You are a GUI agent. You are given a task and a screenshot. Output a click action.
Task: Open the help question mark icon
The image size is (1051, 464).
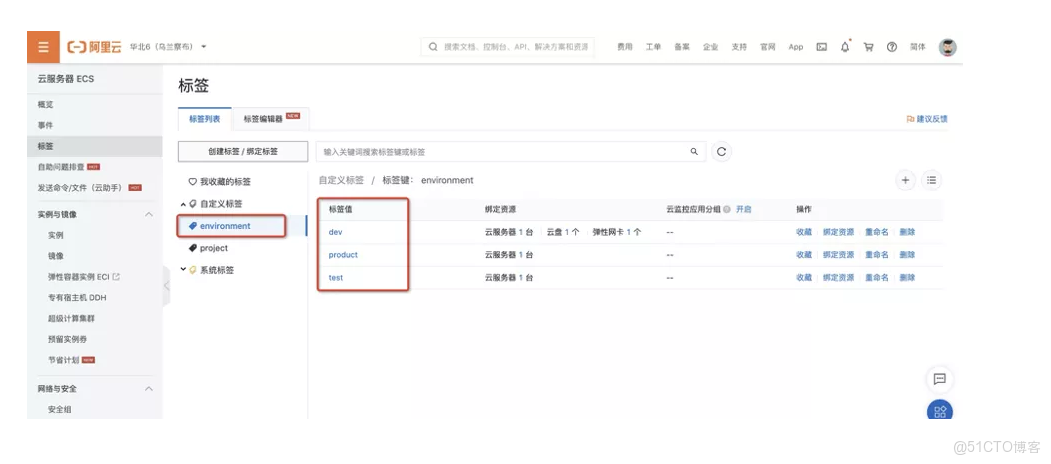coord(891,47)
